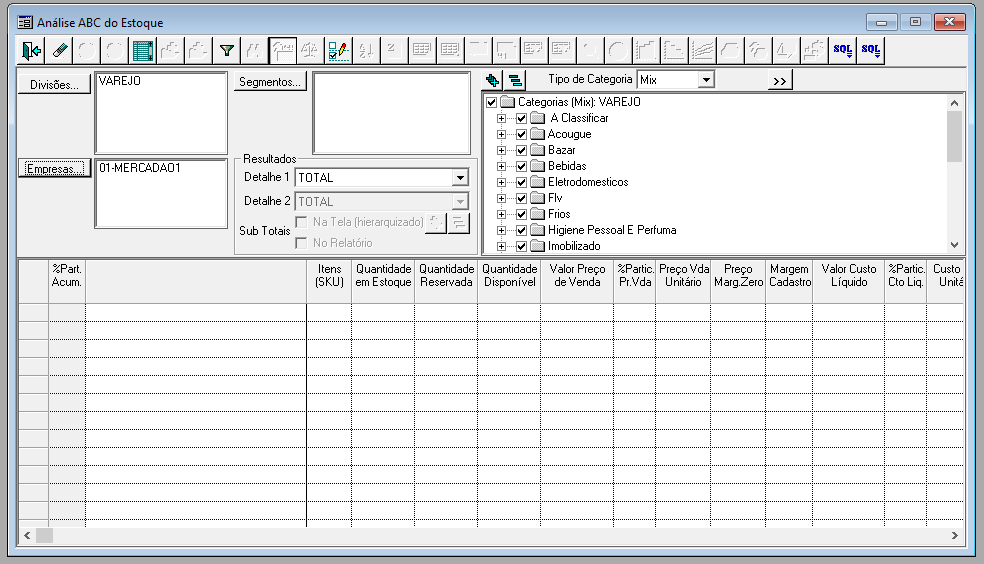Select 01-MERCADAO1 in the companies list
Screen dimensions: 984x564
click(x=140, y=168)
